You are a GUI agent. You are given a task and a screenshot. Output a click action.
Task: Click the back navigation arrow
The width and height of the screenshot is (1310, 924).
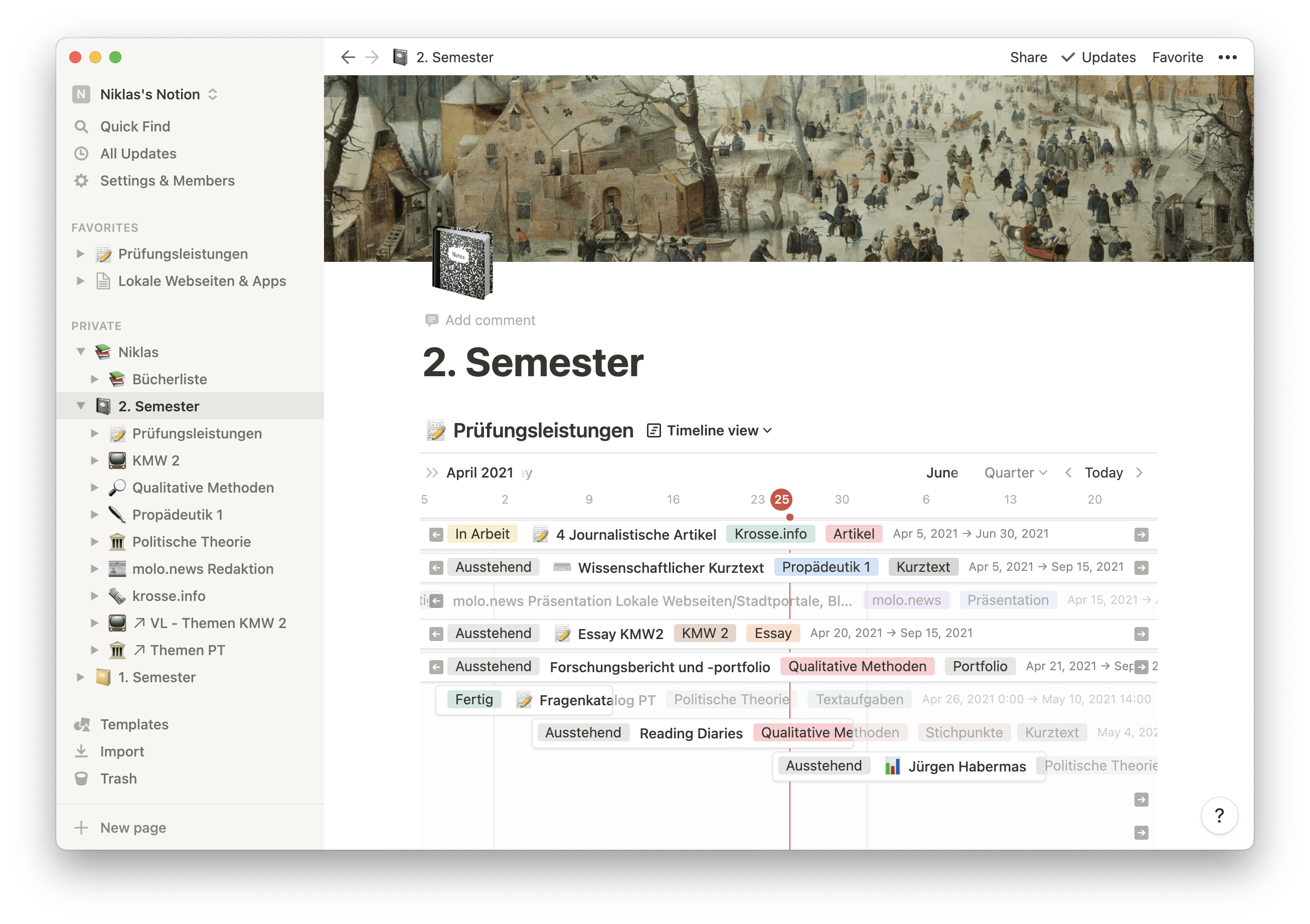point(348,57)
